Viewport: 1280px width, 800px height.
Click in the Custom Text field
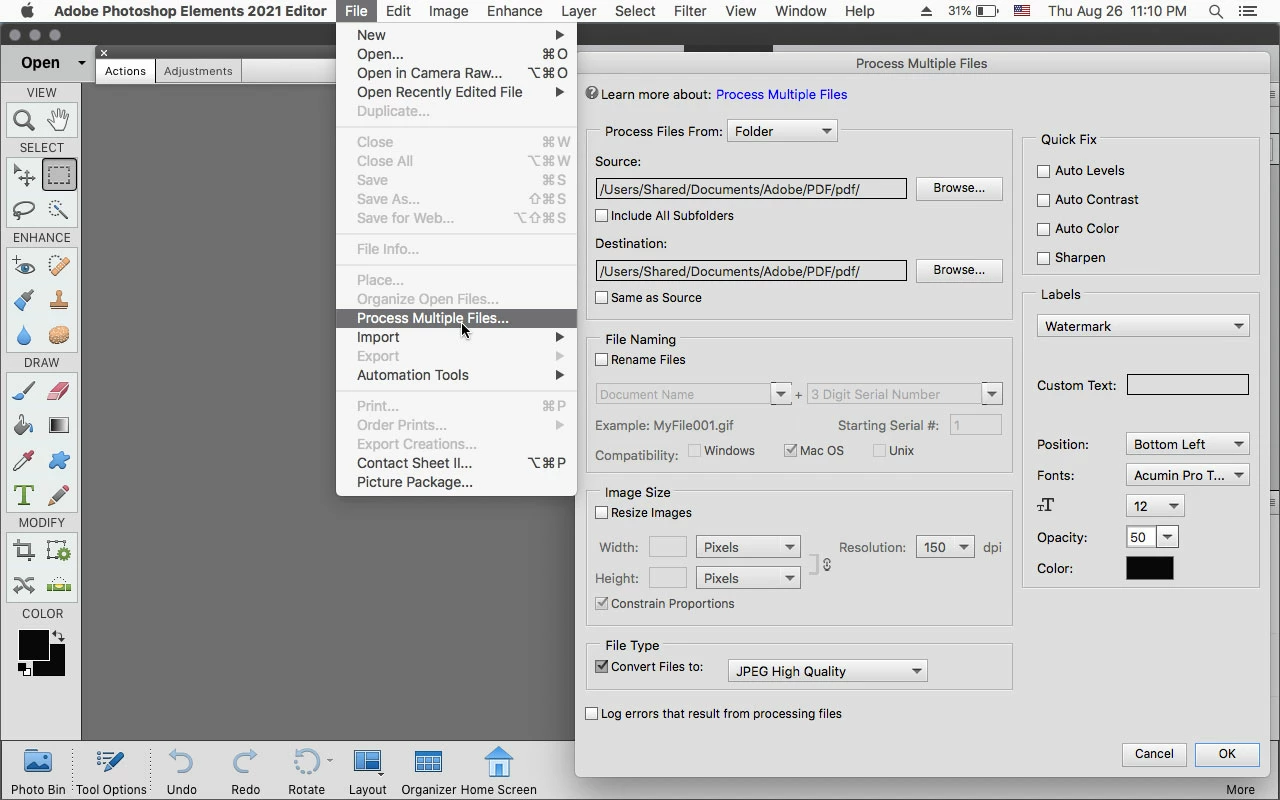(x=1188, y=384)
